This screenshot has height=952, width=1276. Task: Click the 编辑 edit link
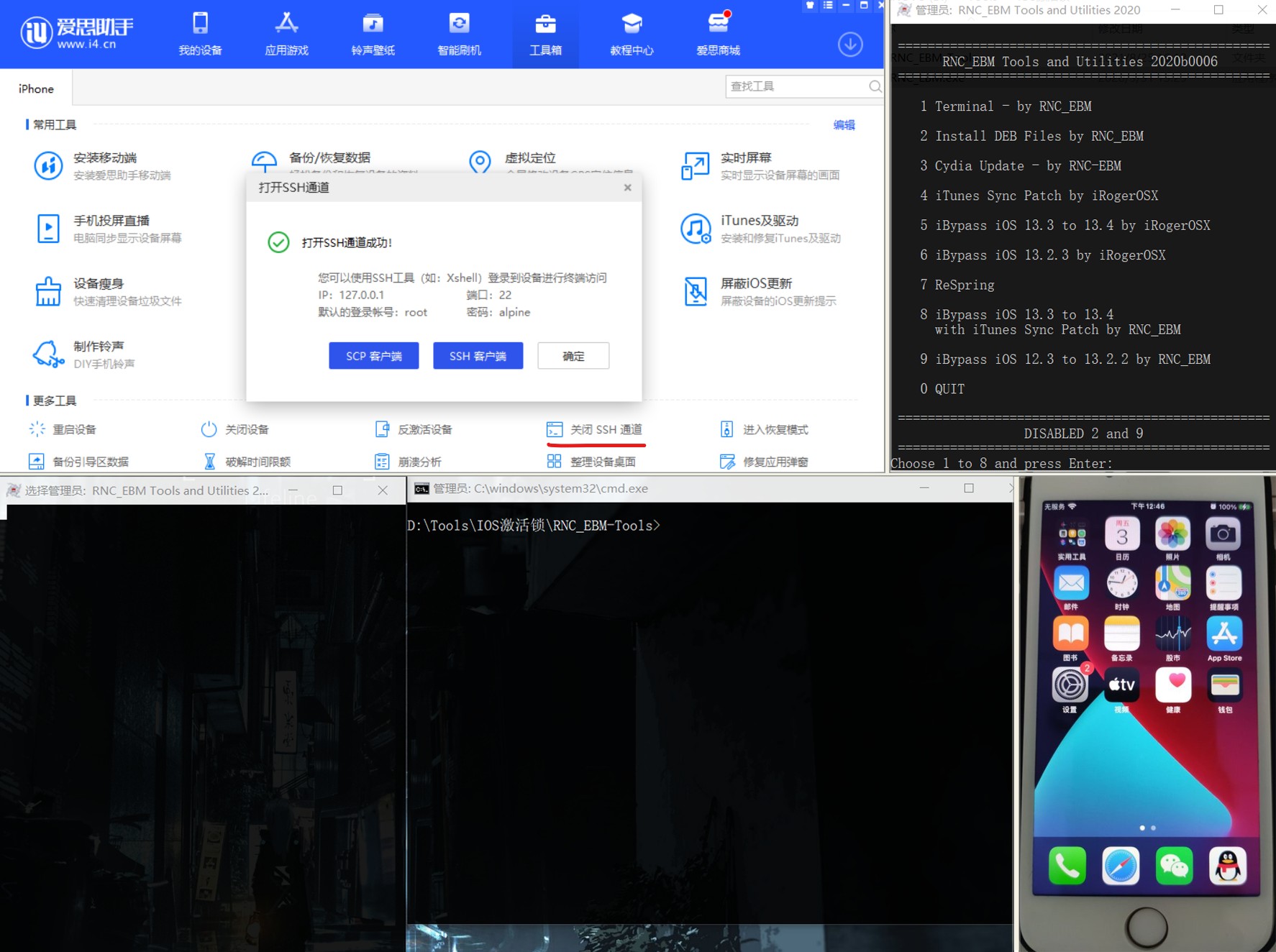(x=844, y=125)
